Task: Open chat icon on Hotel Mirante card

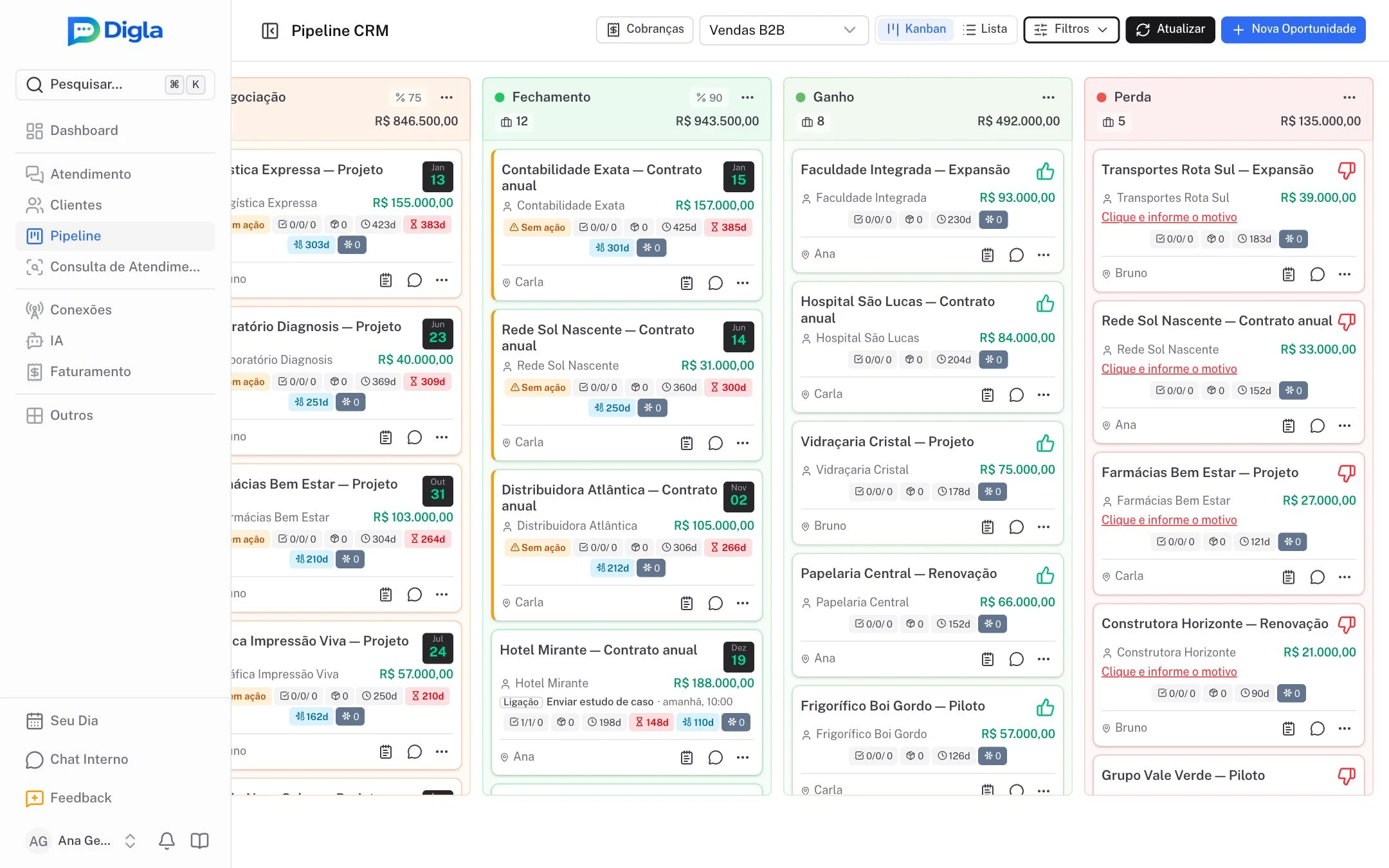Action: [x=716, y=757]
